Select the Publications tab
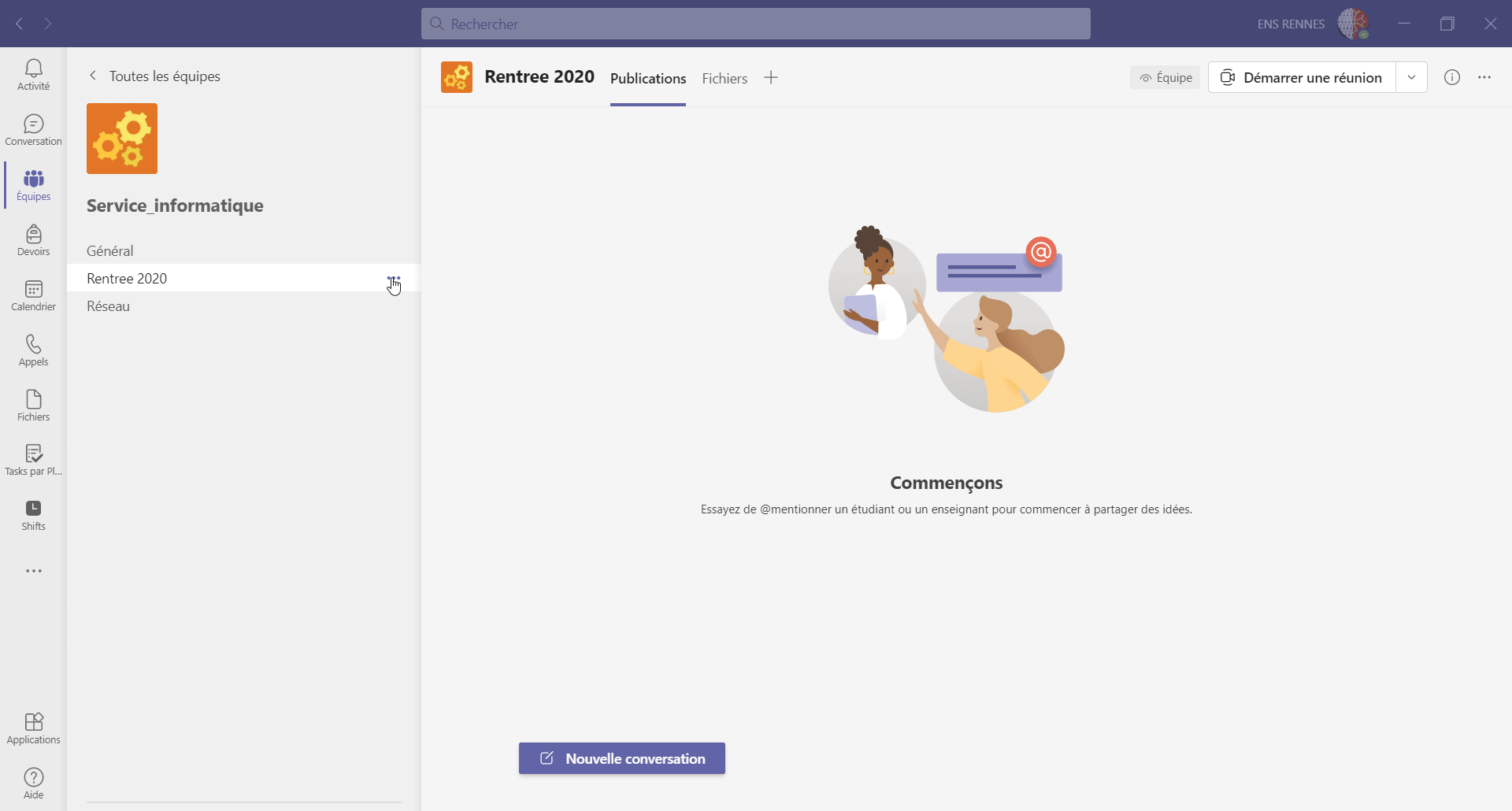 pos(647,79)
